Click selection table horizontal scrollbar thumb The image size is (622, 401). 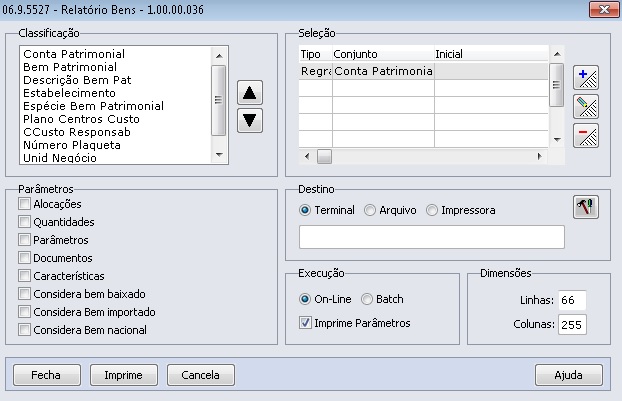324,156
